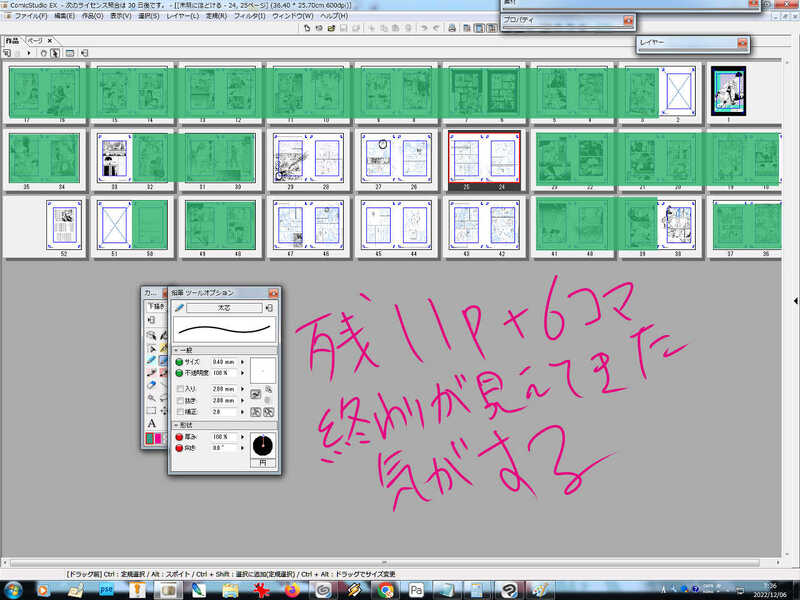Open spread thumbnail for pages 45-44
The height and width of the screenshot is (600, 800).
coord(396,227)
